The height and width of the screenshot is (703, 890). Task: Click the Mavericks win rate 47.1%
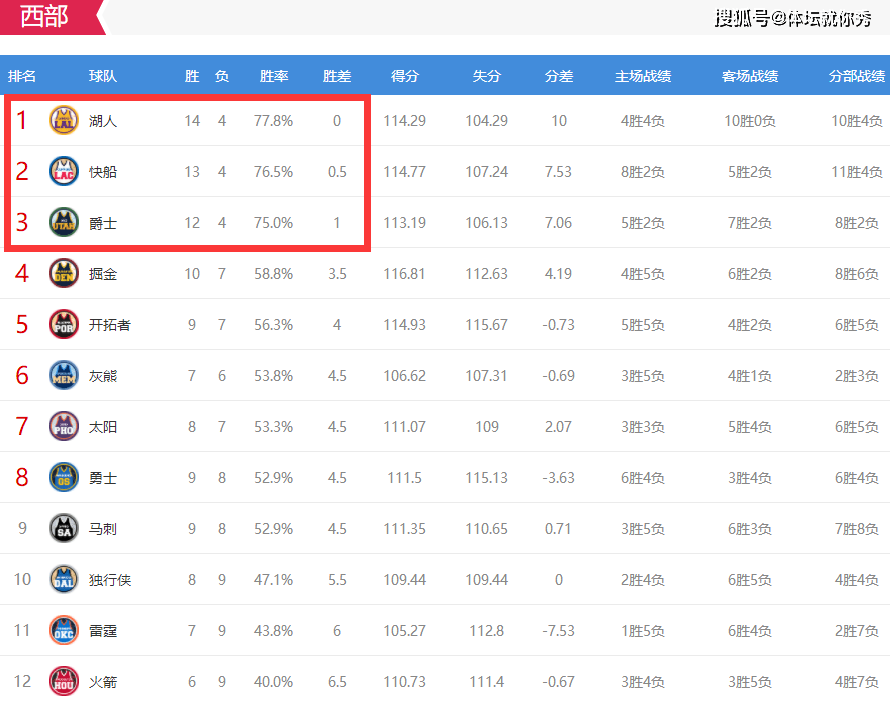click(x=274, y=580)
